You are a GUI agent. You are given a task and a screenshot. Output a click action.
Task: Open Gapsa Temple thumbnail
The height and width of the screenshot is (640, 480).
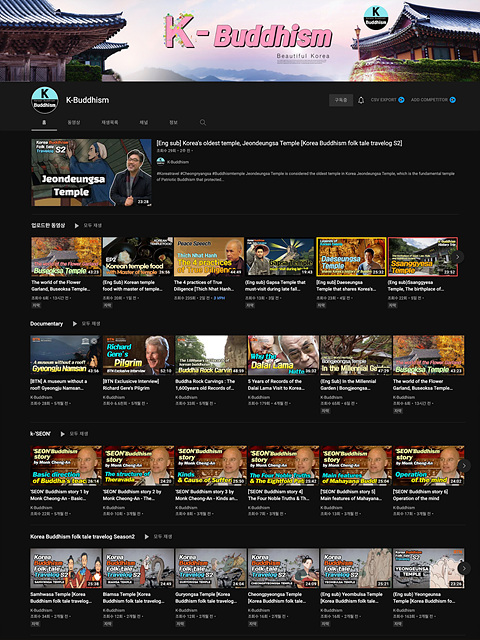(x=280, y=257)
